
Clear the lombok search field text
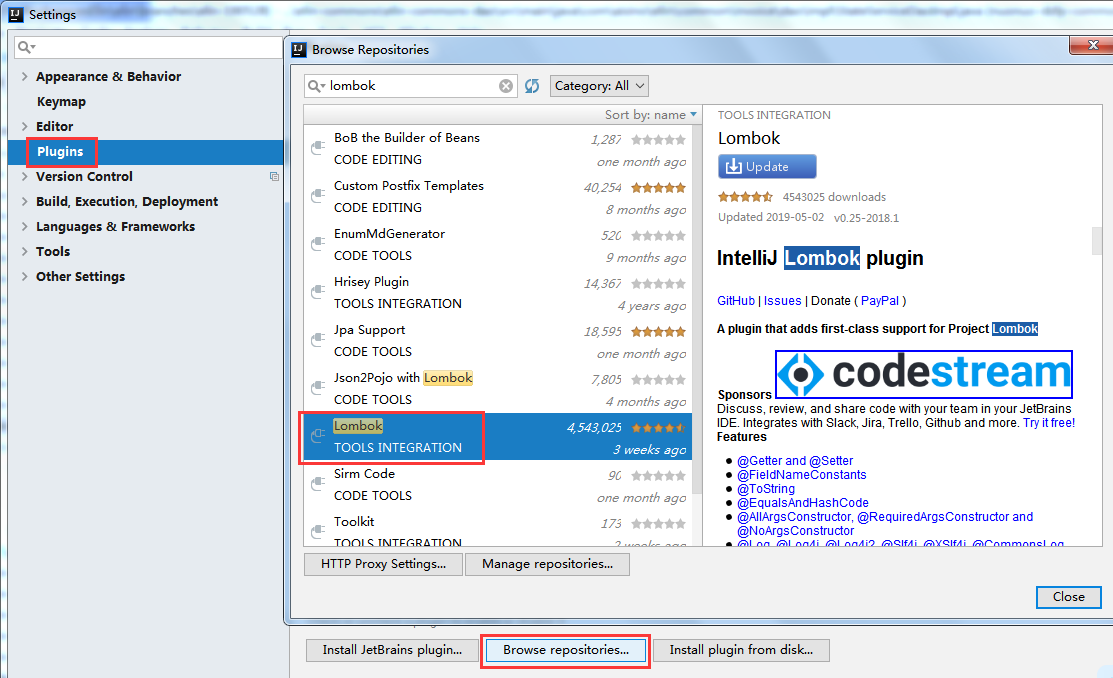505,86
